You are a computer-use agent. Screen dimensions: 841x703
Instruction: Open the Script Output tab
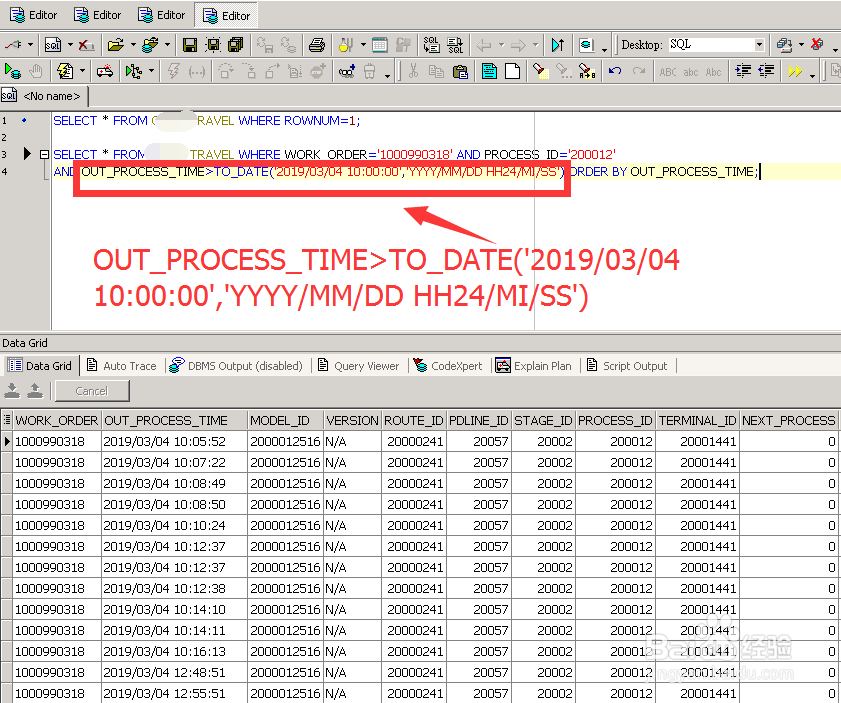click(626, 366)
